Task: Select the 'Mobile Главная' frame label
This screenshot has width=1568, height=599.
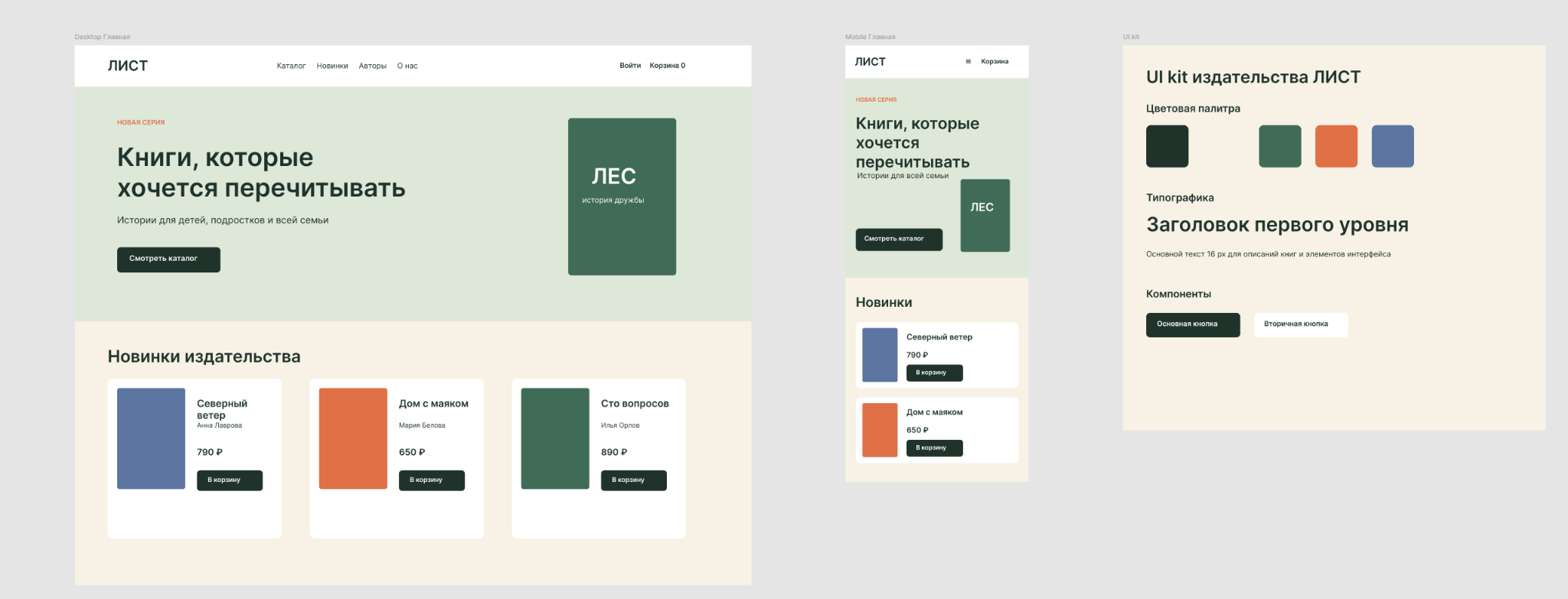Action: [x=871, y=37]
